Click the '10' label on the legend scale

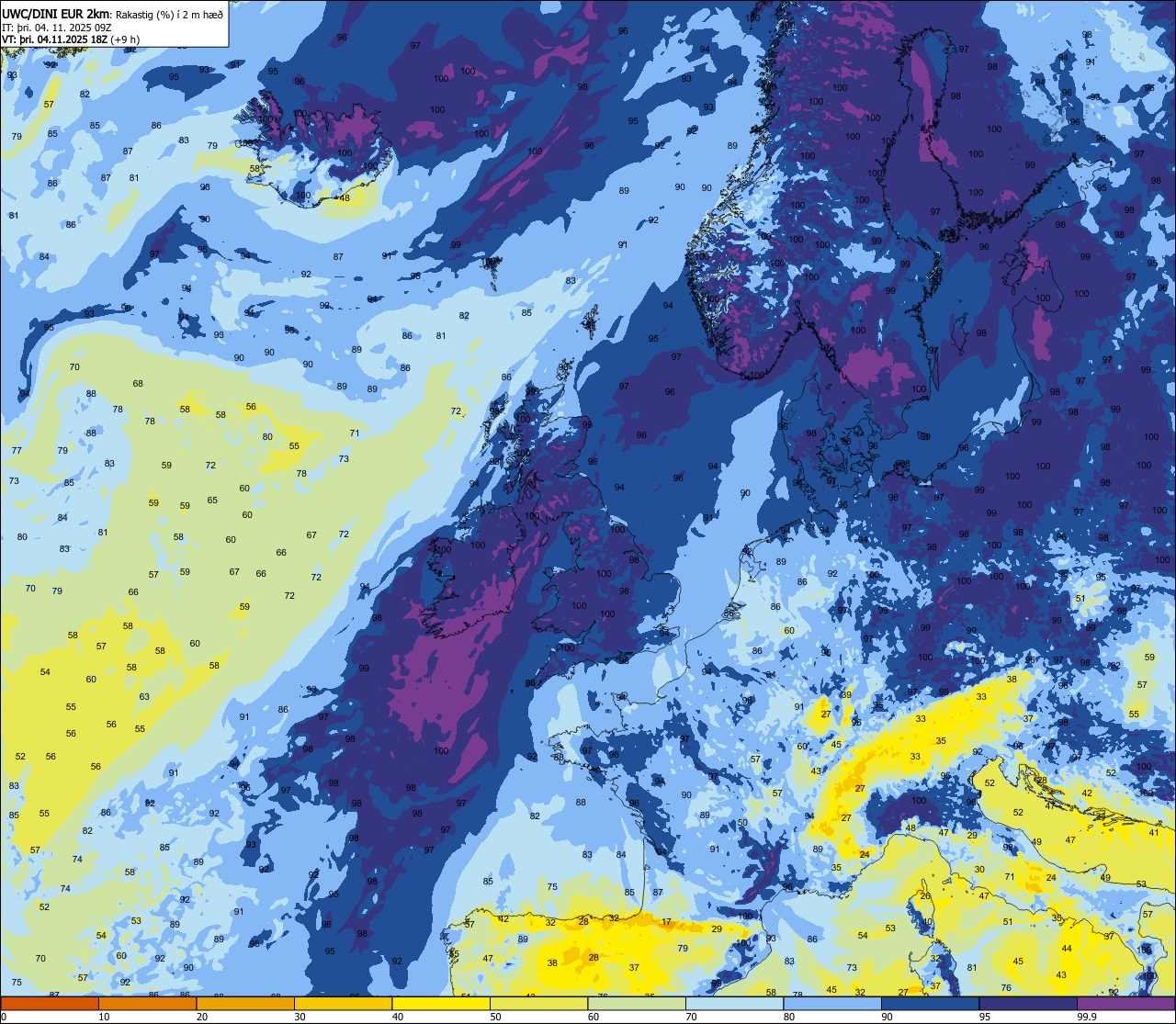point(104,1017)
